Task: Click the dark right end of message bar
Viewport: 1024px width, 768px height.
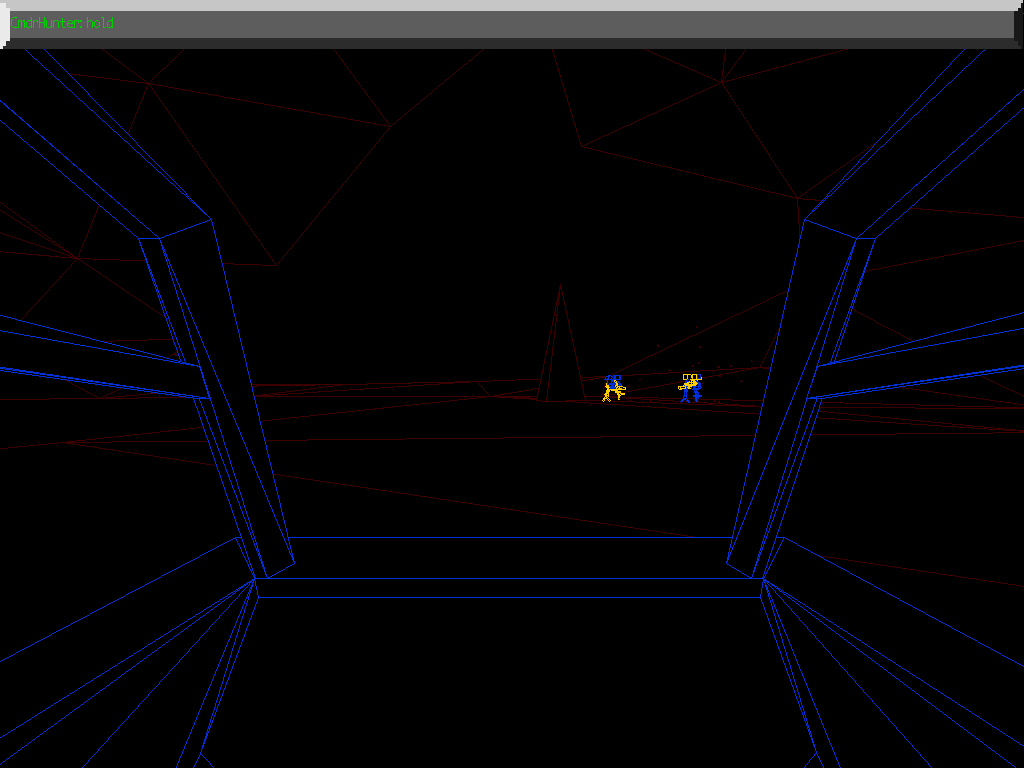Action: pos(1017,25)
